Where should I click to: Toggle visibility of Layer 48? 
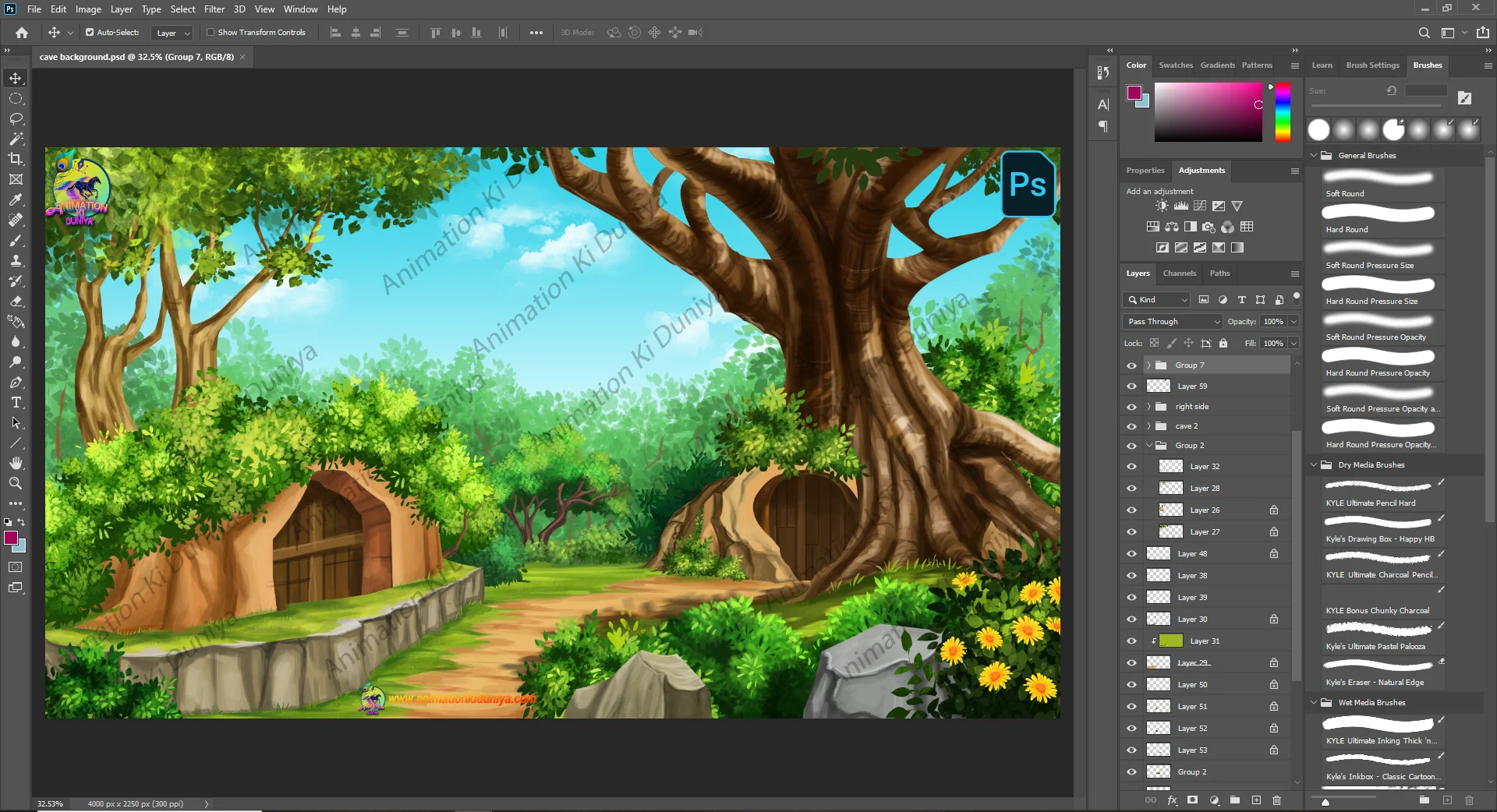click(1131, 554)
